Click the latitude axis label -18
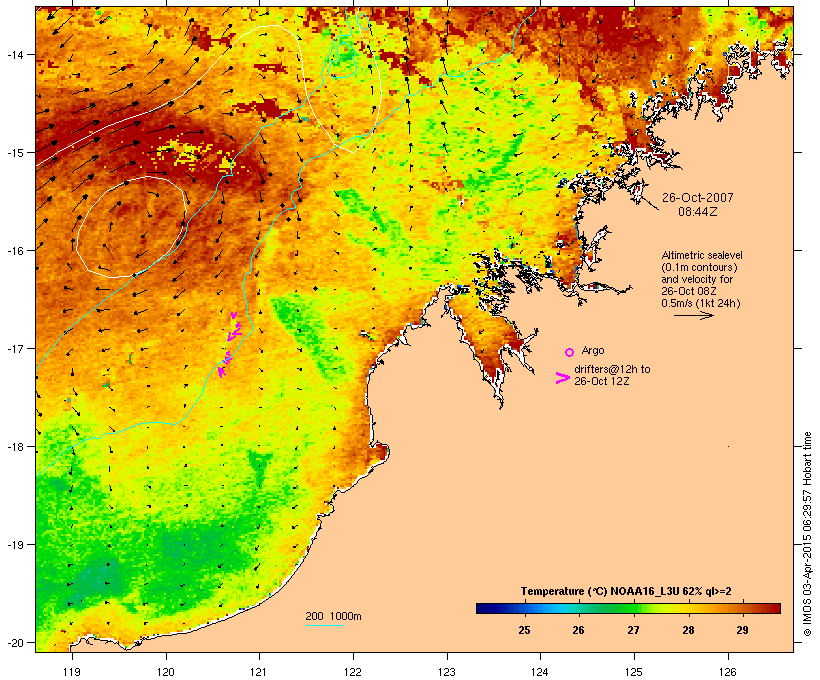Viewport: 820px width, 680px height. pyautogui.click(x=14, y=447)
